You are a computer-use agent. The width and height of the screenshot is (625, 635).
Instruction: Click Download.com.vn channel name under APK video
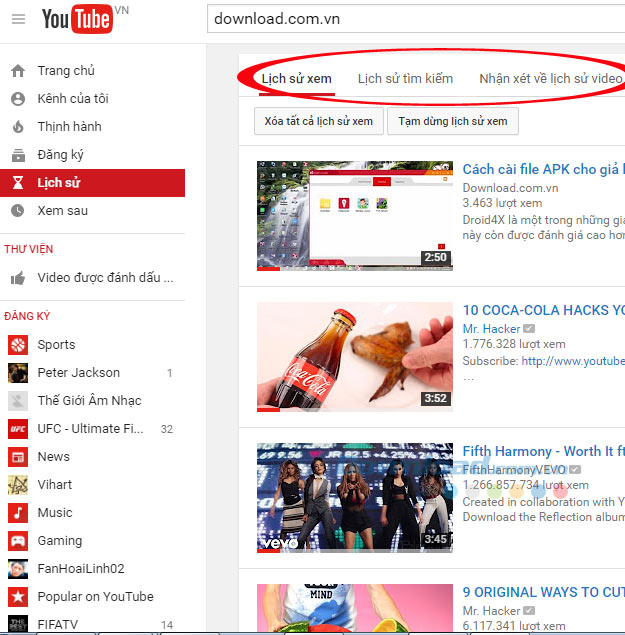tap(510, 188)
